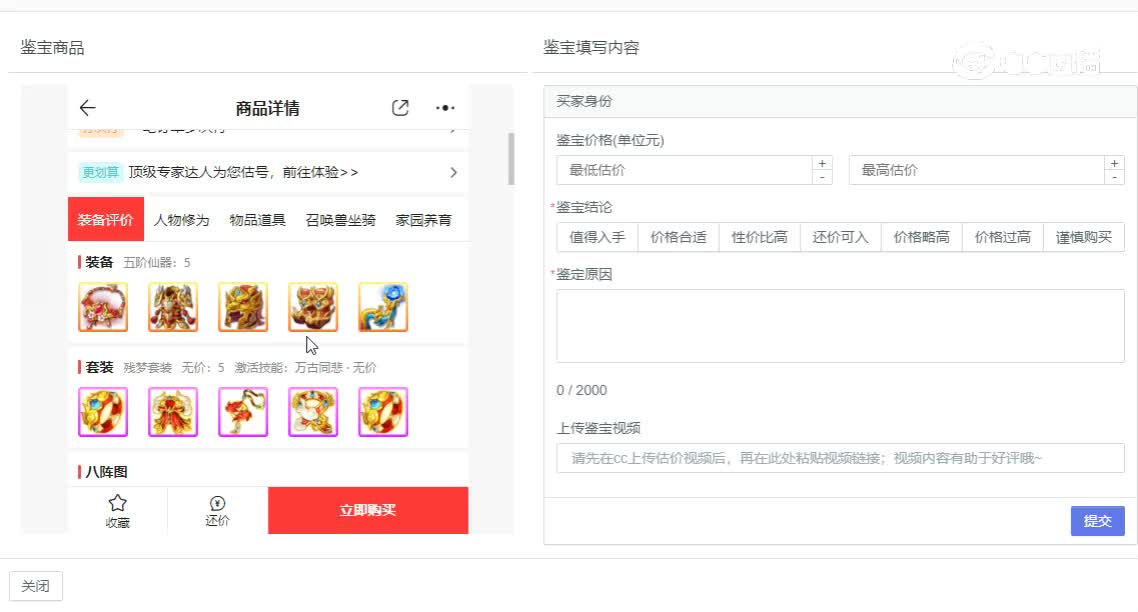
Task: Select the second 装备 armor item thumbnail
Action: 173,307
